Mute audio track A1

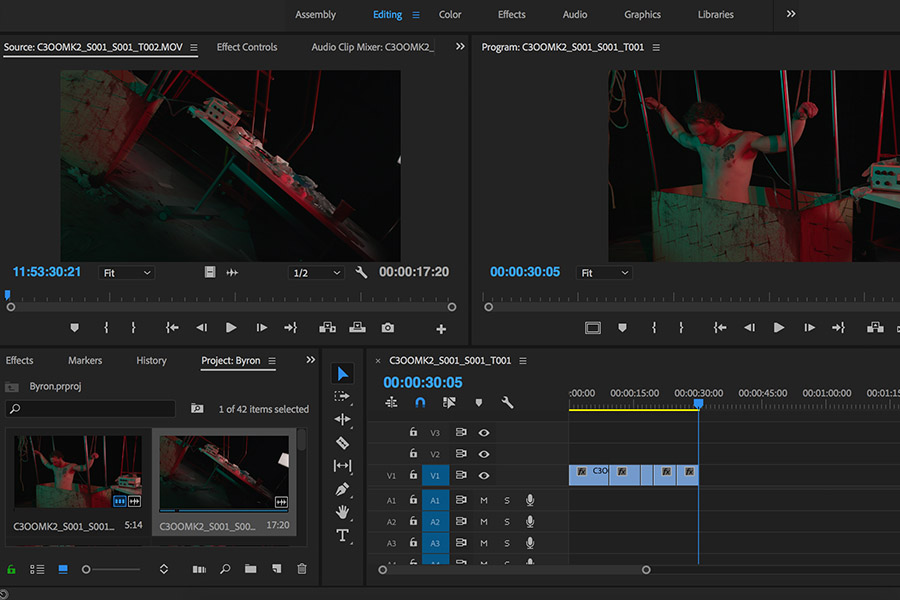pyautogui.click(x=484, y=500)
